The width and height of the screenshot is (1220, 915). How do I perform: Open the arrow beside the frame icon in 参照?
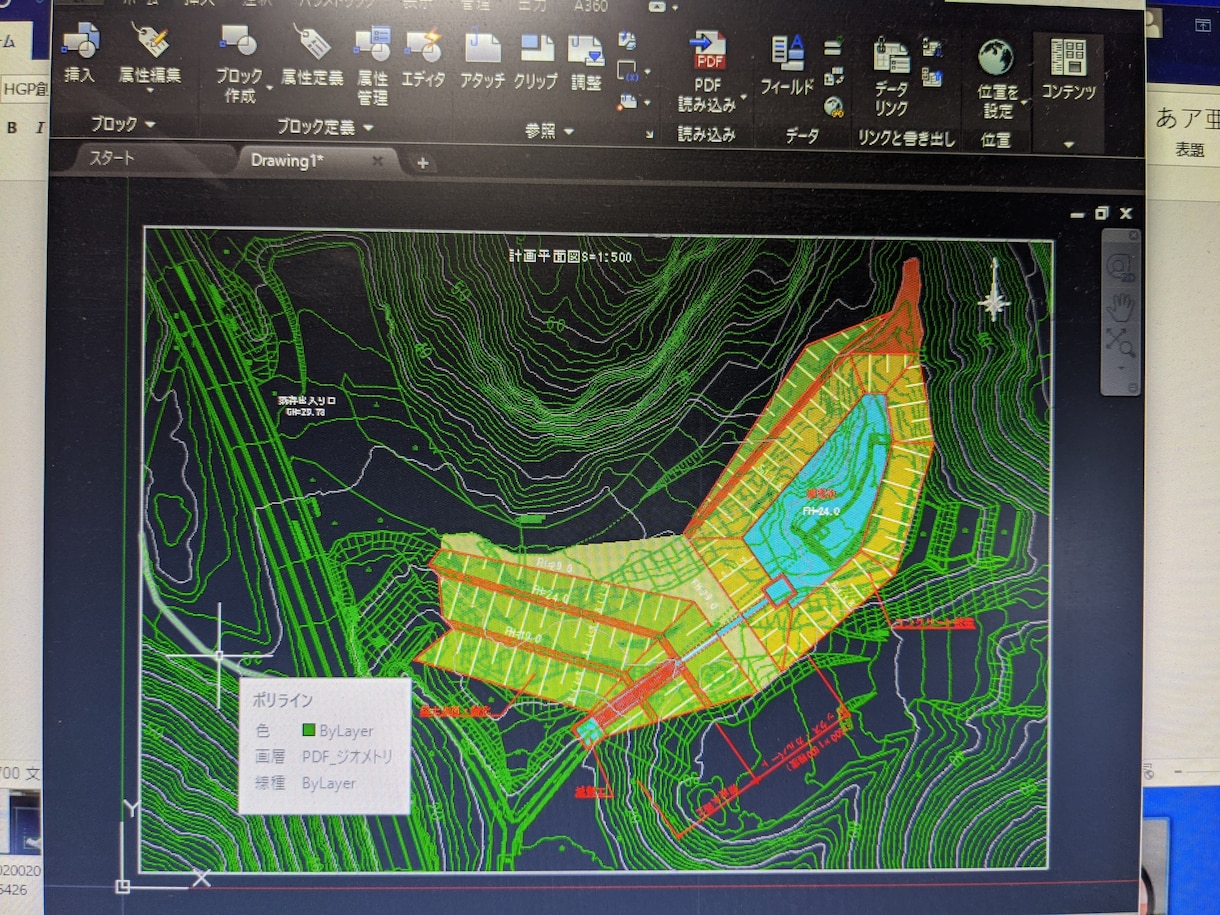click(x=646, y=72)
